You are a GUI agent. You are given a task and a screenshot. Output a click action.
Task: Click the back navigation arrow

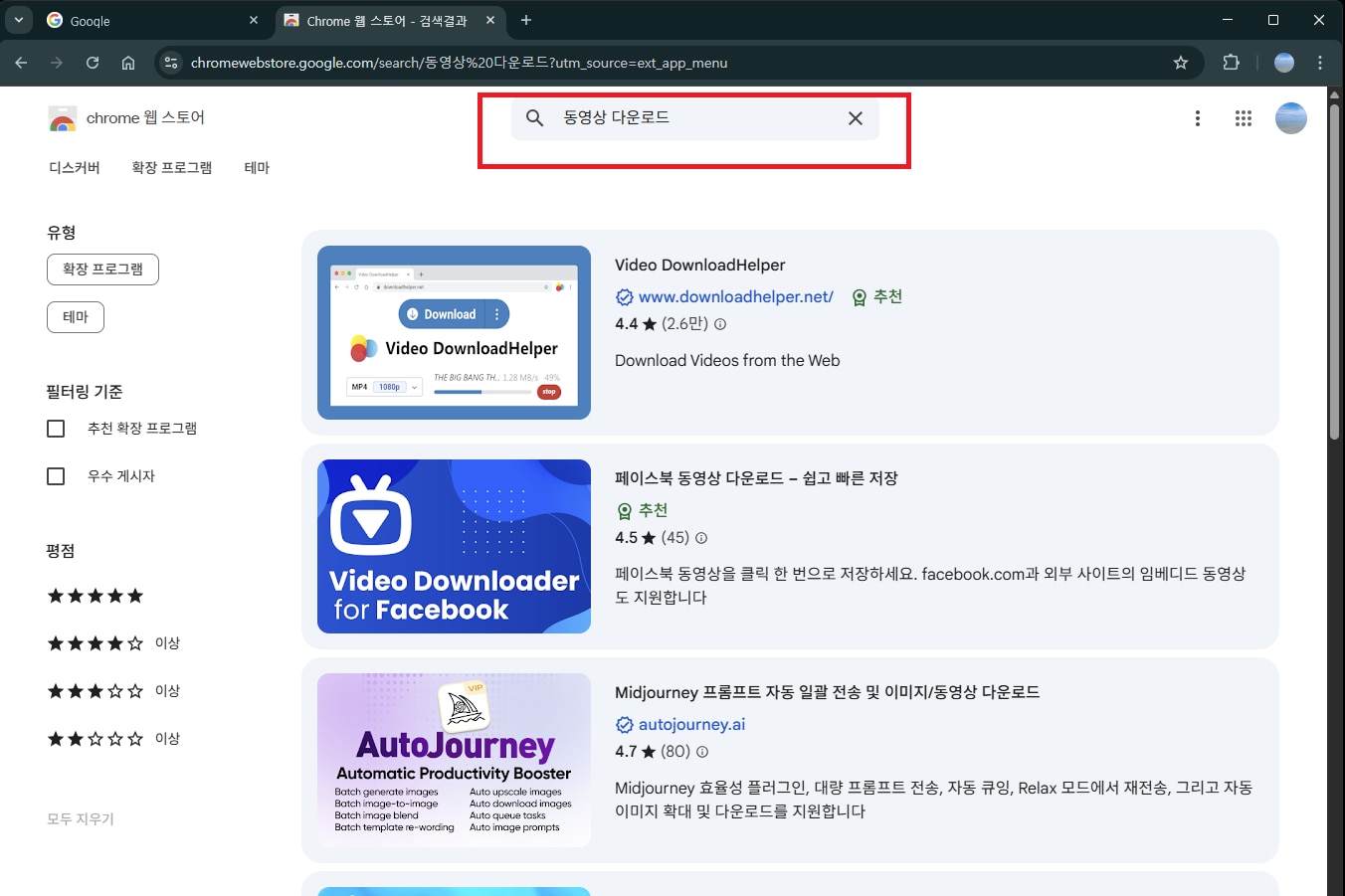[21, 63]
